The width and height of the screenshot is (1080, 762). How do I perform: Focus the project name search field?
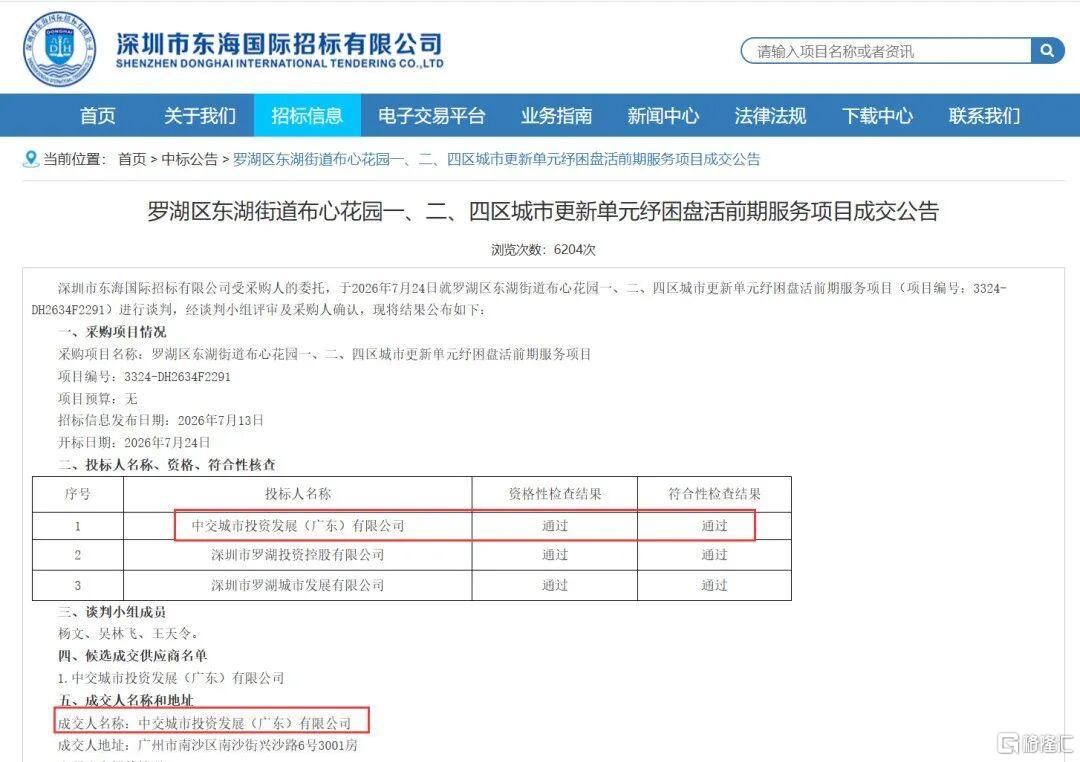(x=886, y=51)
